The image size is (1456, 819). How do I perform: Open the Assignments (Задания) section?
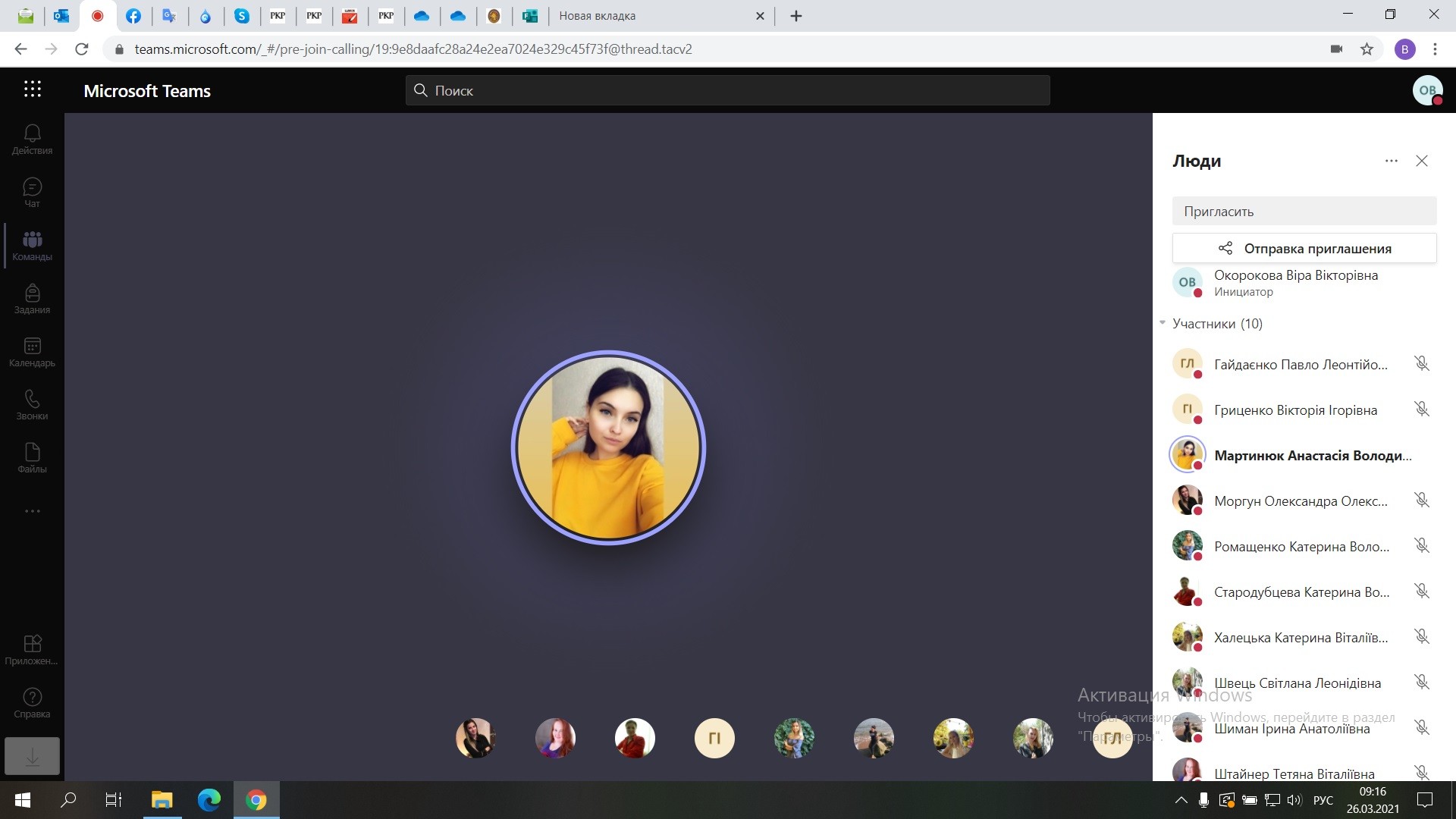click(x=32, y=299)
